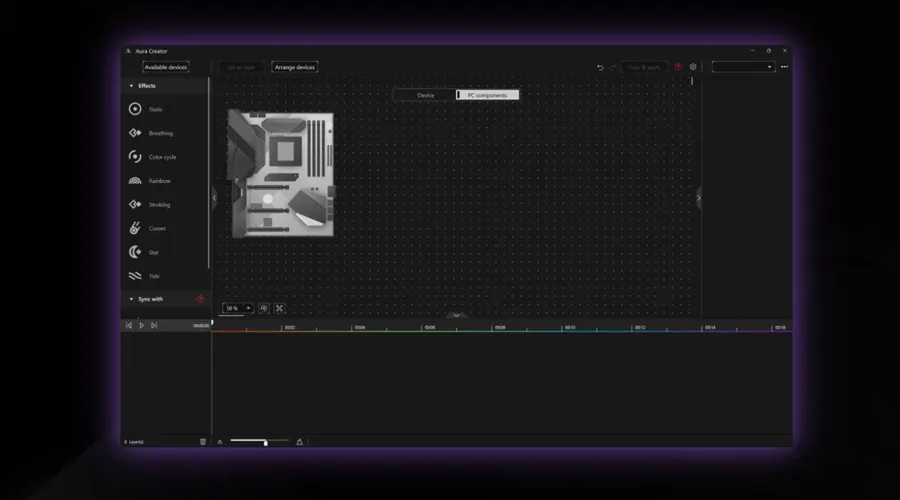Click the redo arrow icon
The height and width of the screenshot is (500, 900).
612,67
